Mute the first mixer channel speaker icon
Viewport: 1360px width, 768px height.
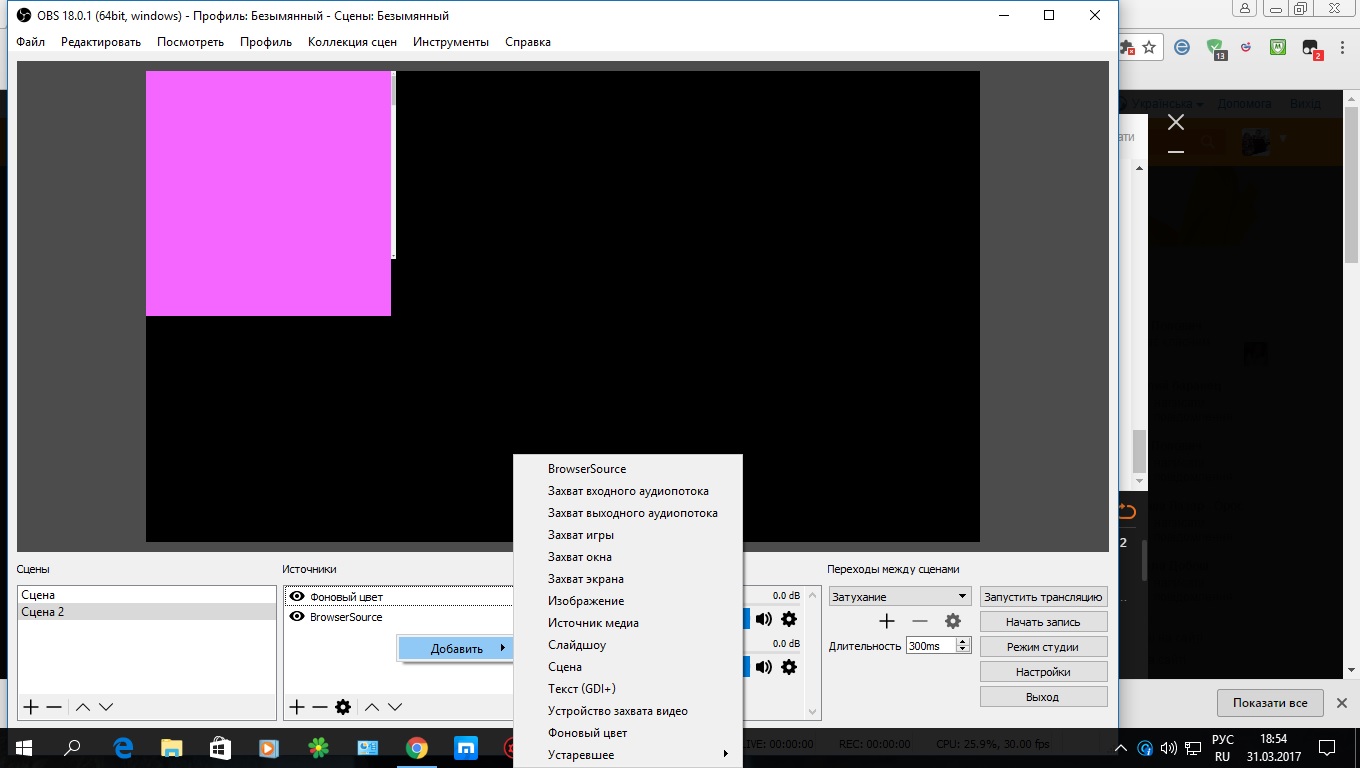click(764, 620)
